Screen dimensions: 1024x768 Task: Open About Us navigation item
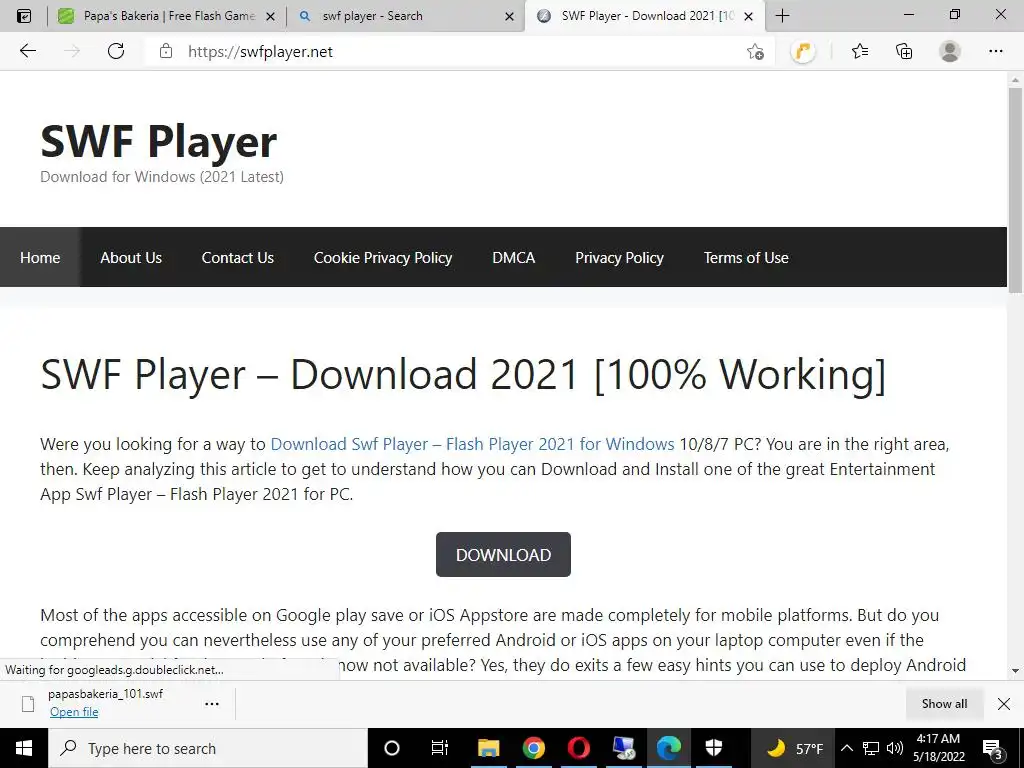click(x=131, y=257)
